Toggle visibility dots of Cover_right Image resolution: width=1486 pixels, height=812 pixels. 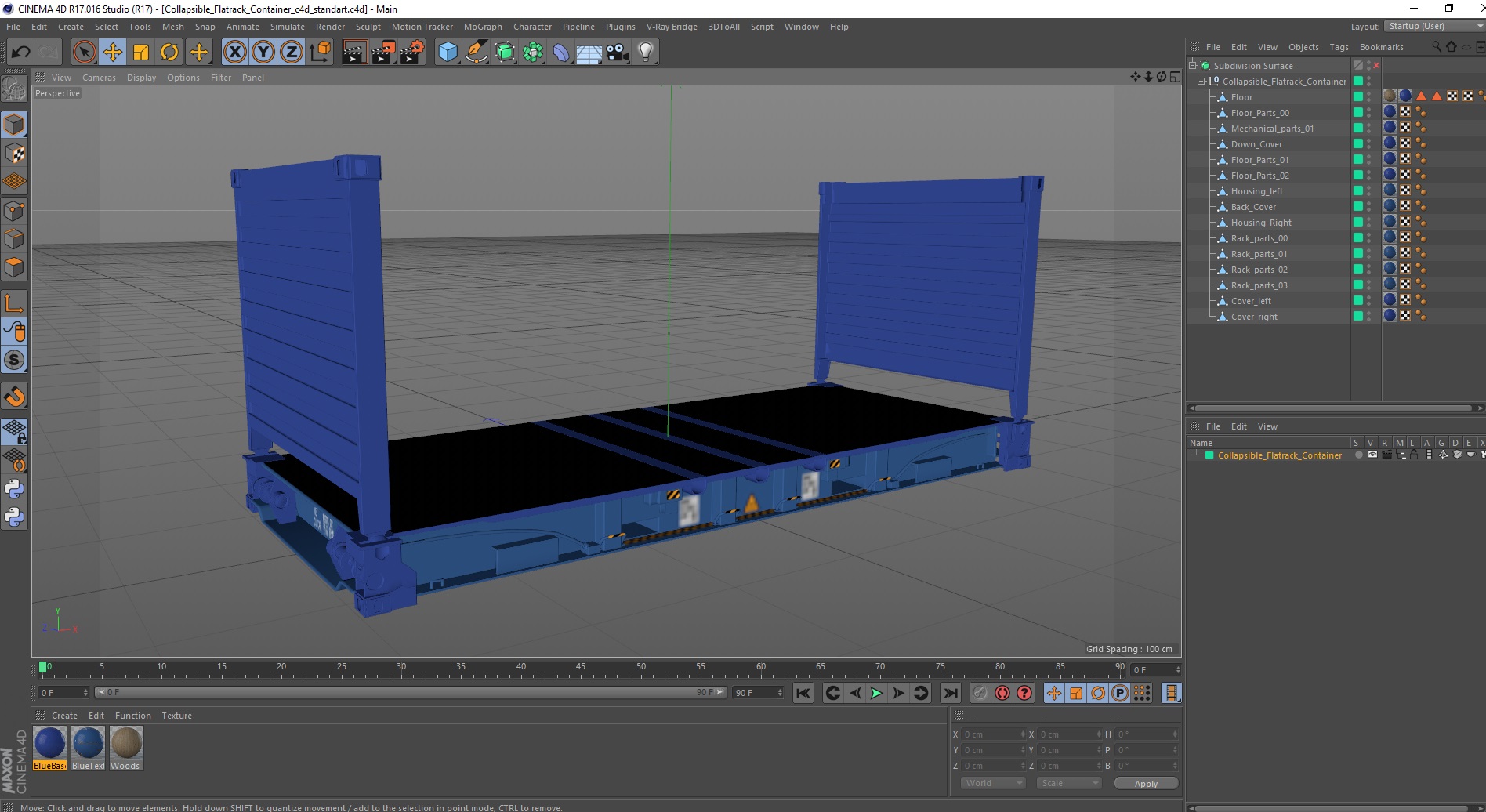(1369, 317)
